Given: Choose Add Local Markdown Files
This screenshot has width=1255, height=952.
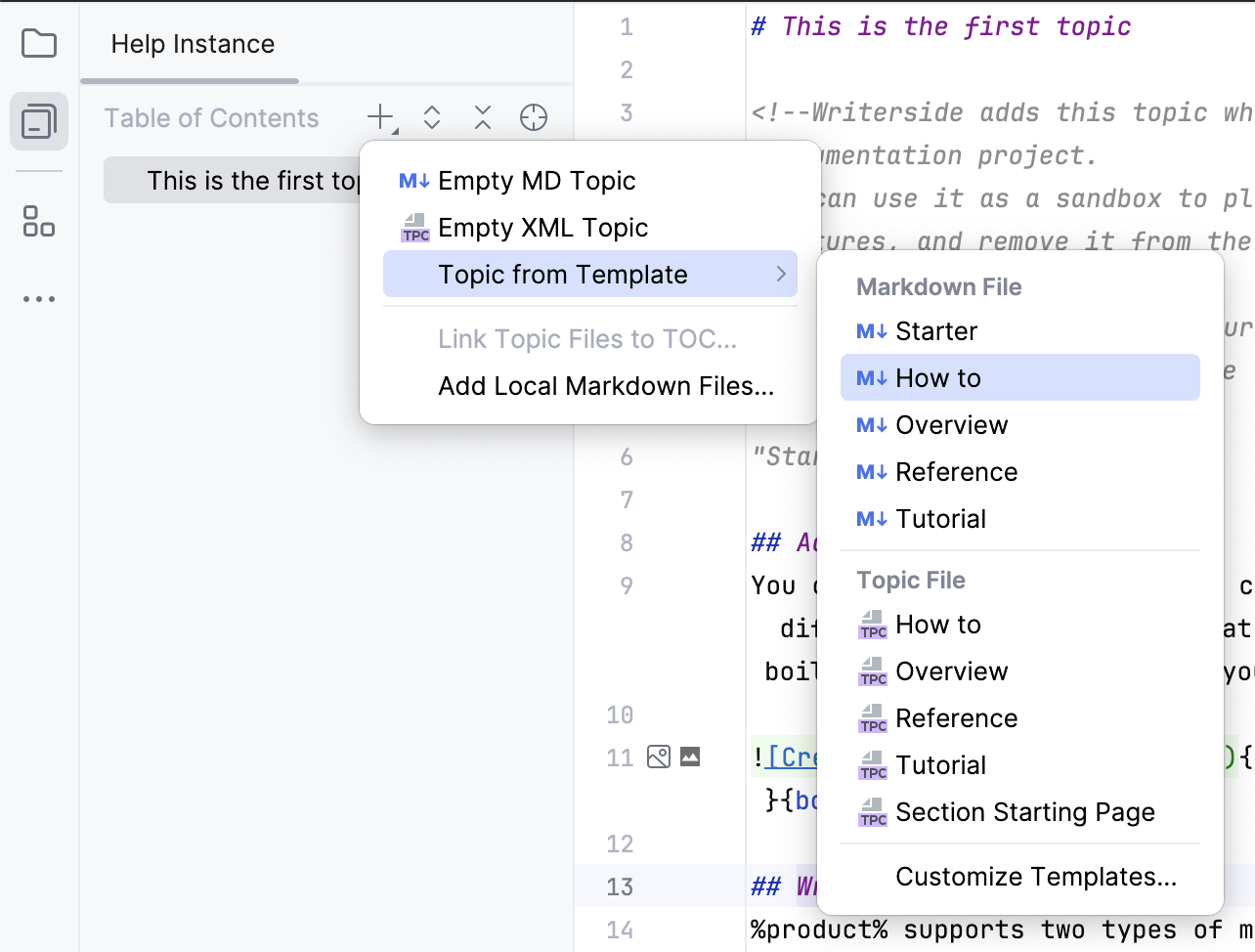Looking at the screenshot, I should click(606, 386).
